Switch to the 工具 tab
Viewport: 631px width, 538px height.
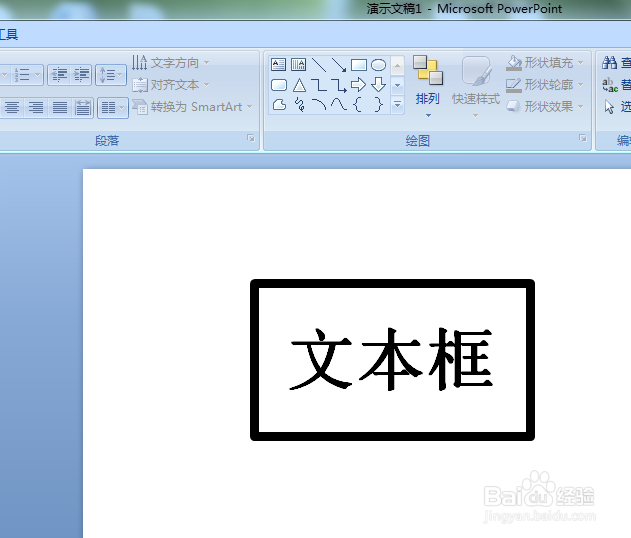coord(9,35)
